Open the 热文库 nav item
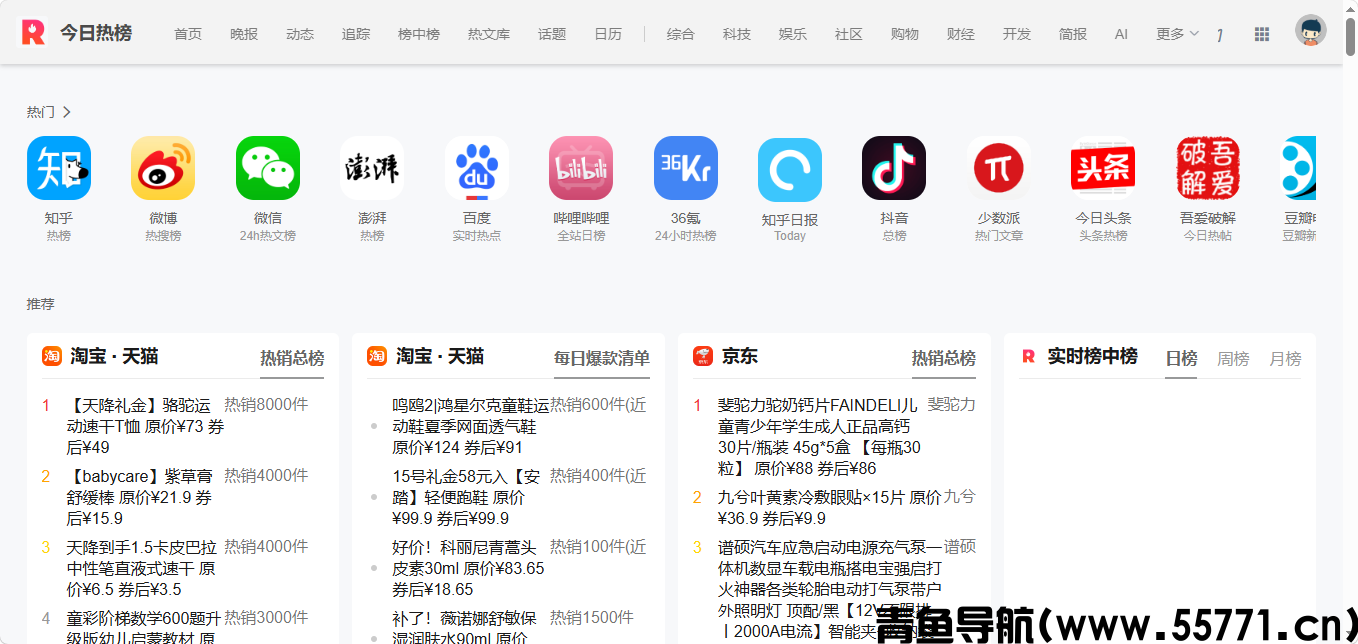This screenshot has width=1358, height=644. pyautogui.click(x=489, y=34)
